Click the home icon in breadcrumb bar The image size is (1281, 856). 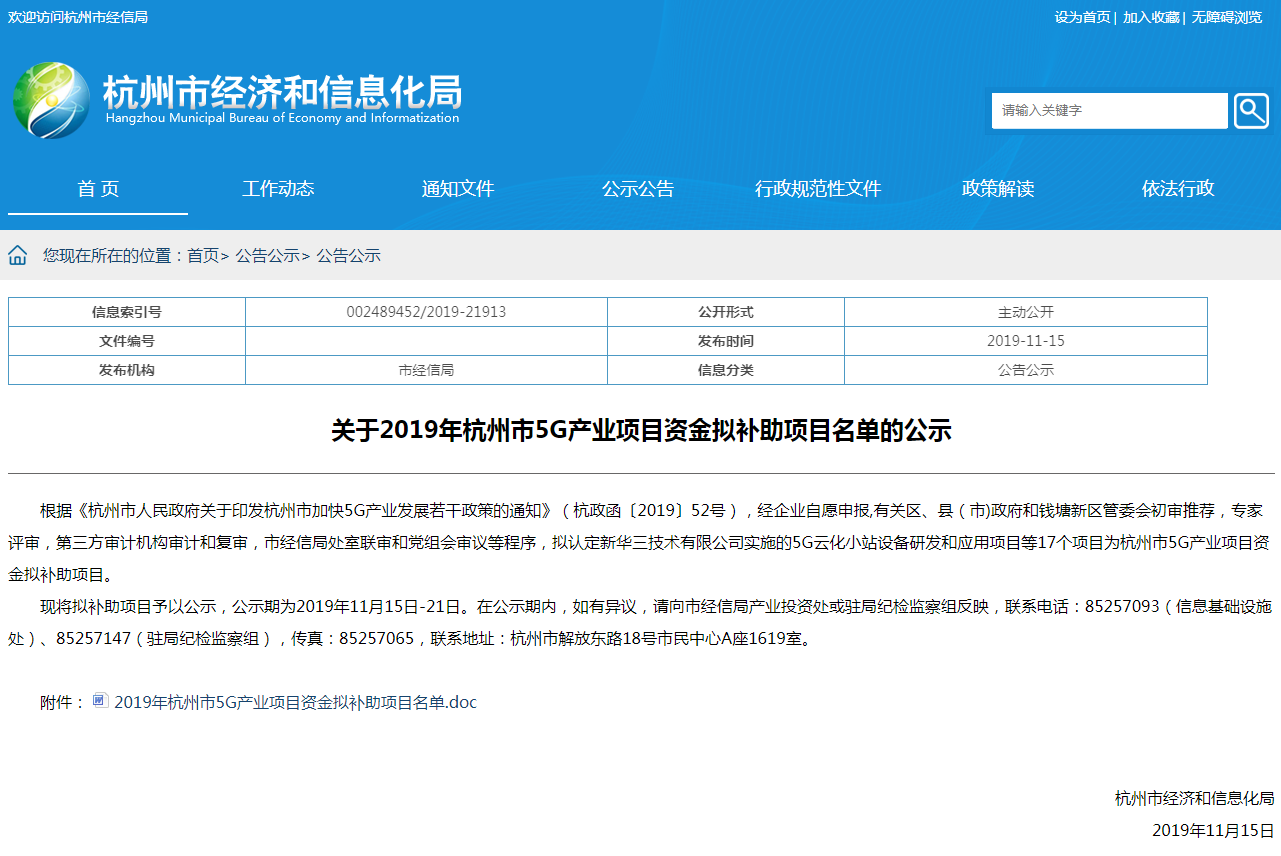coord(18,256)
